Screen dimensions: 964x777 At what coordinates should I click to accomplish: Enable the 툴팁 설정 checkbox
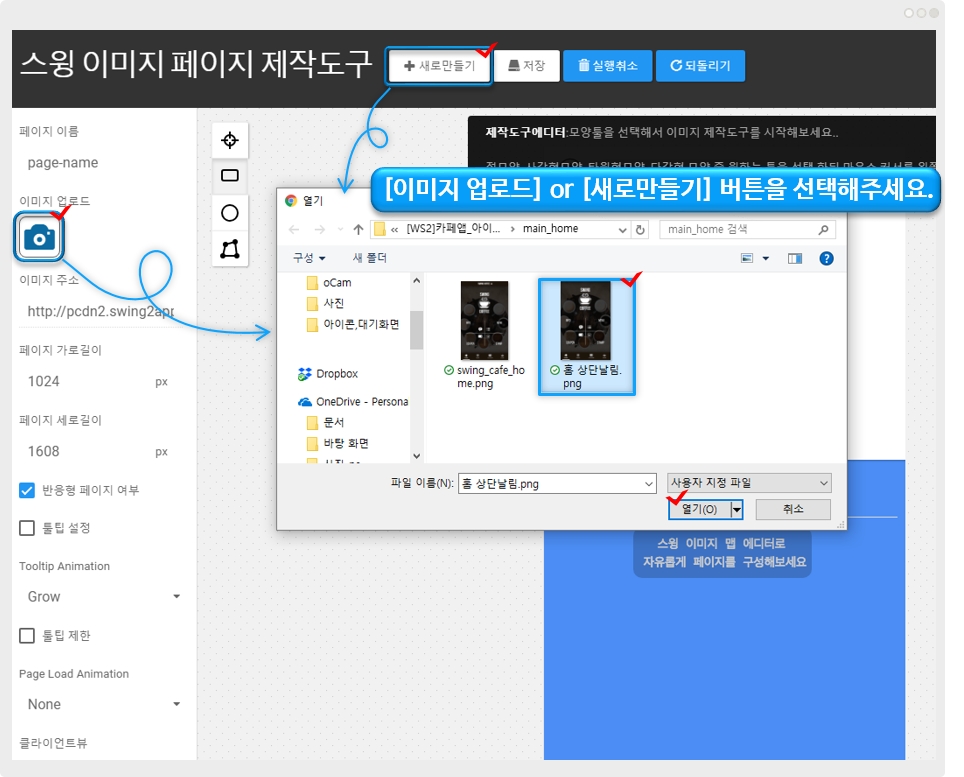(x=28, y=527)
